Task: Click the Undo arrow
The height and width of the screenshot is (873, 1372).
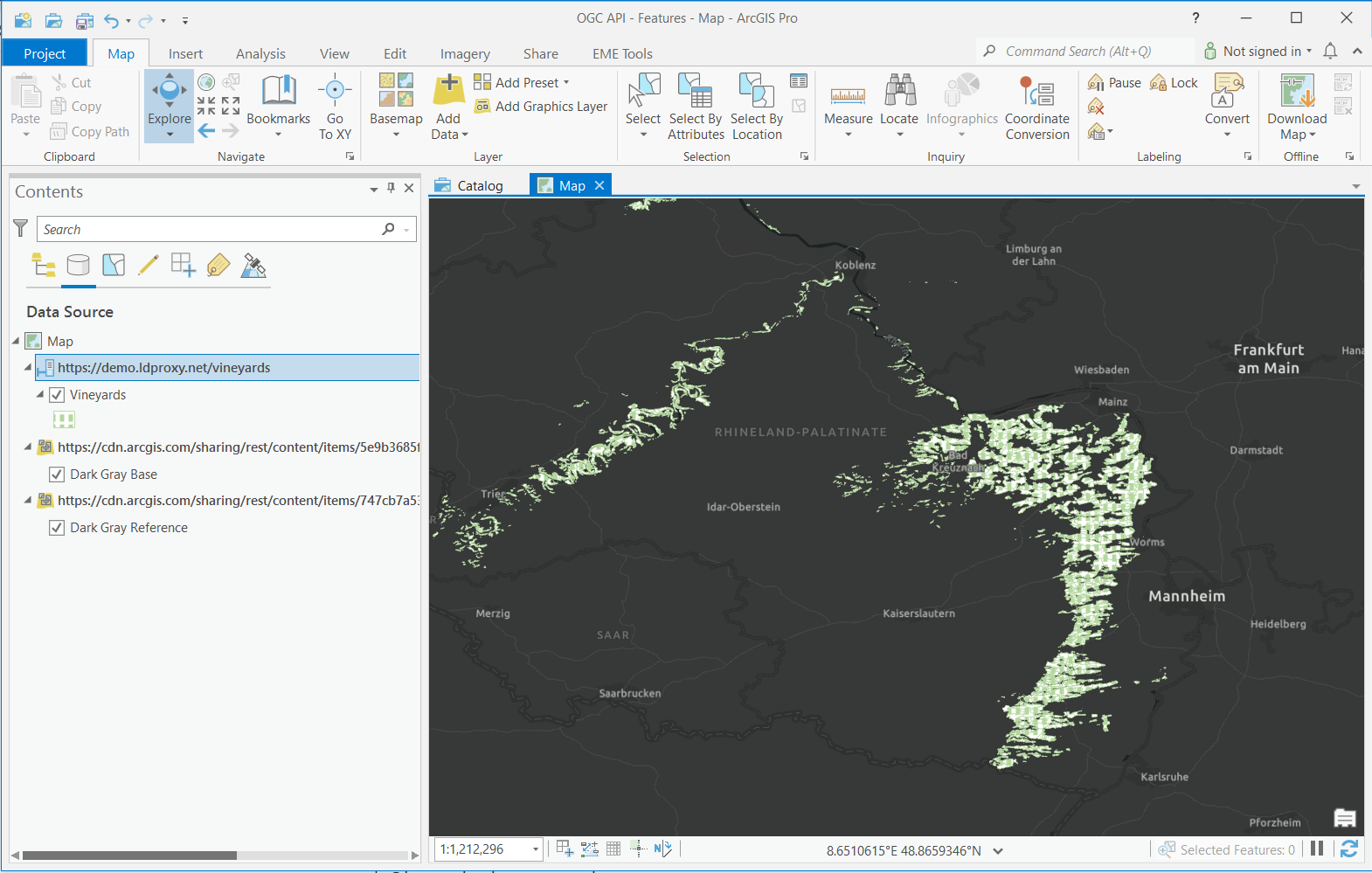Action: pyautogui.click(x=111, y=20)
